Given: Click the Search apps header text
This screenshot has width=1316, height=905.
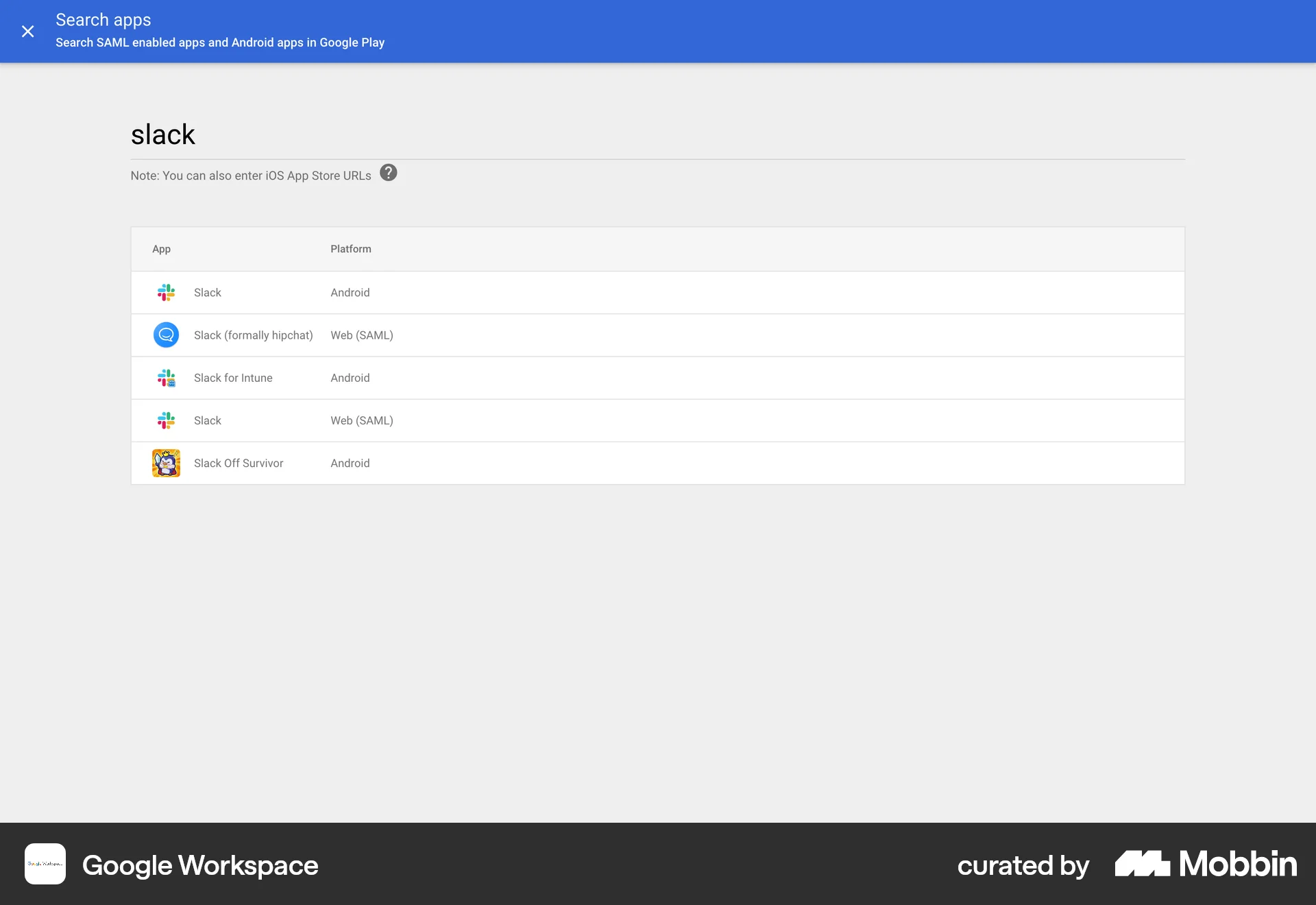Looking at the screenshot, I should pos(103,20).
